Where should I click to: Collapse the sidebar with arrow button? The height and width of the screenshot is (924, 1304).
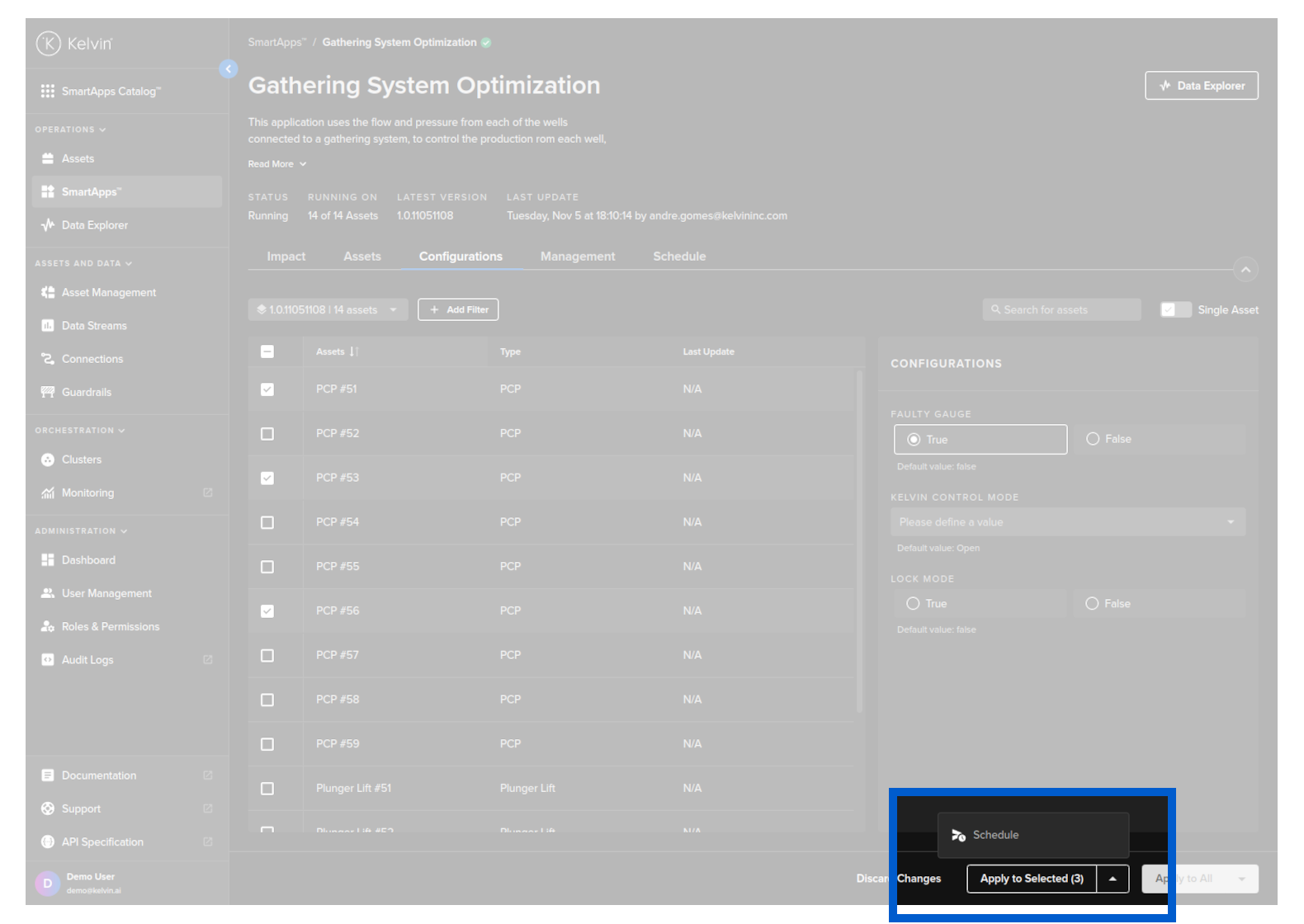coord(229,69)
